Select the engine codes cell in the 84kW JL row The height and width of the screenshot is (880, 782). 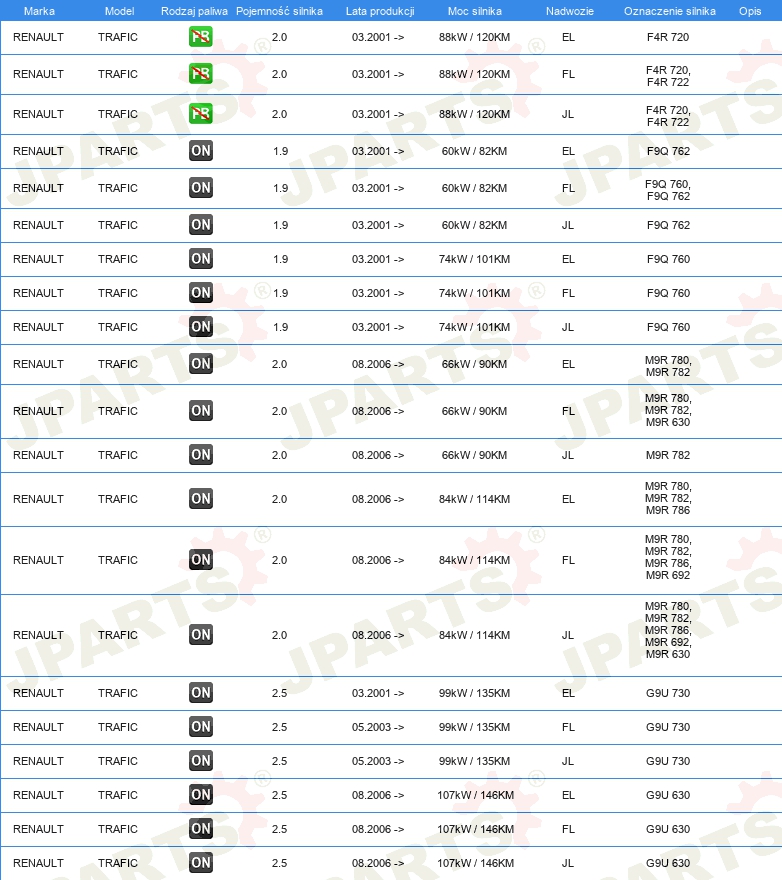668,630
